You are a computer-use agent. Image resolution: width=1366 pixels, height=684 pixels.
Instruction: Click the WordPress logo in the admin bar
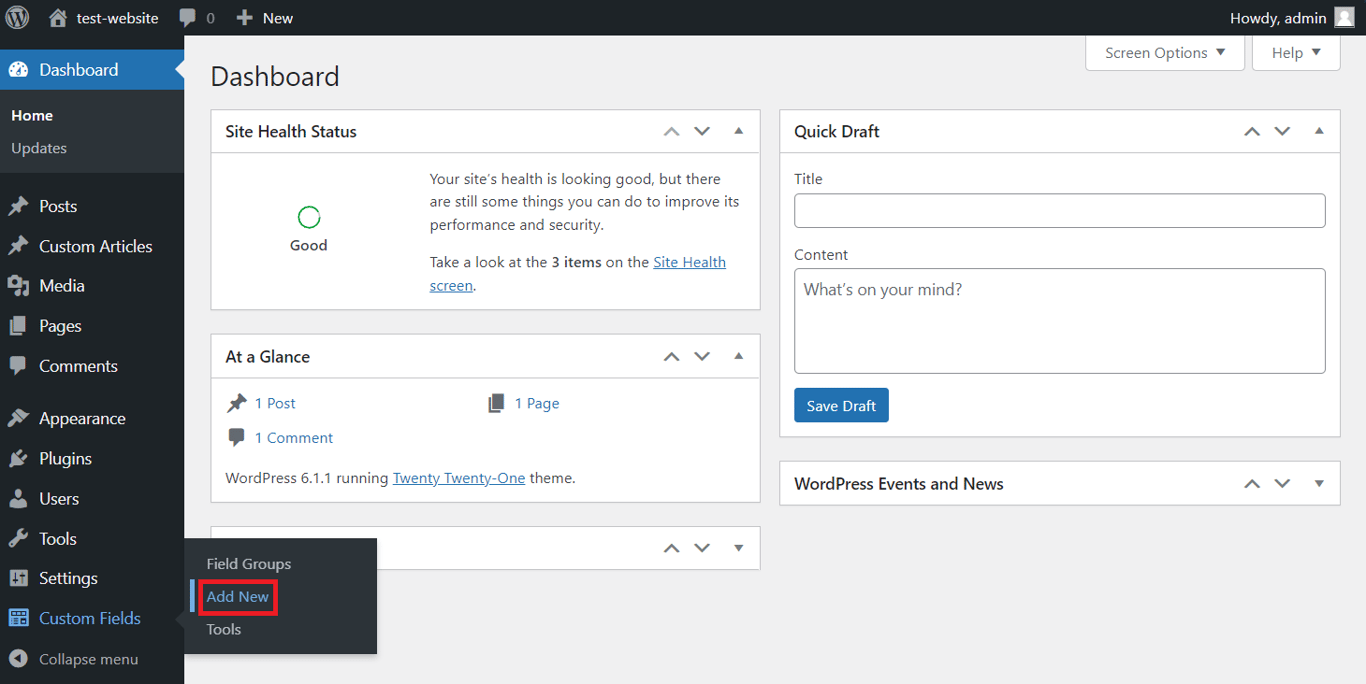17,17
